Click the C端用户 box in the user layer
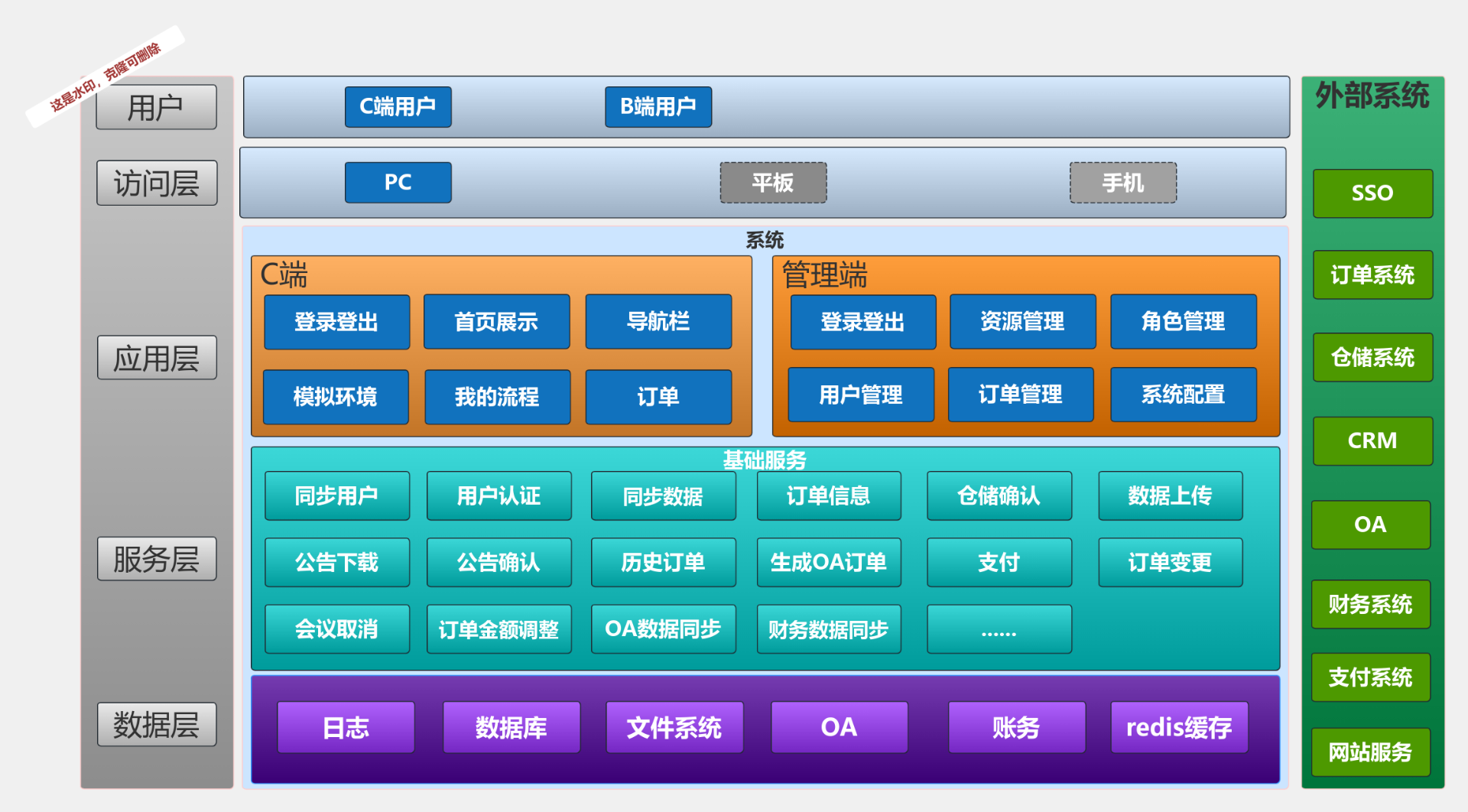 click(398, 107)
